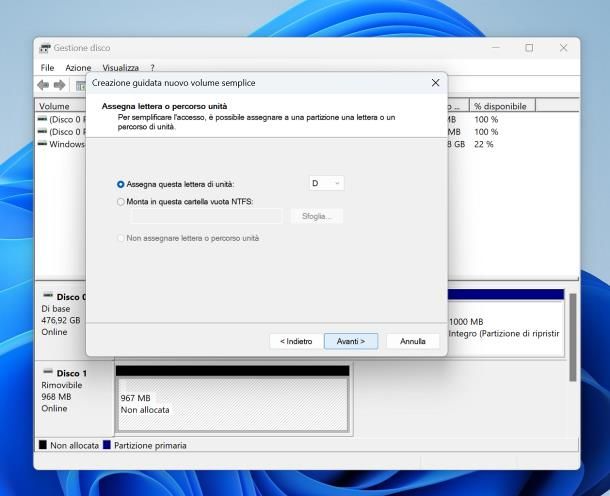This screenshot has height=496, width=610.
Task: Click the 967 MB unallocated partition block
Action: (232, 403)
